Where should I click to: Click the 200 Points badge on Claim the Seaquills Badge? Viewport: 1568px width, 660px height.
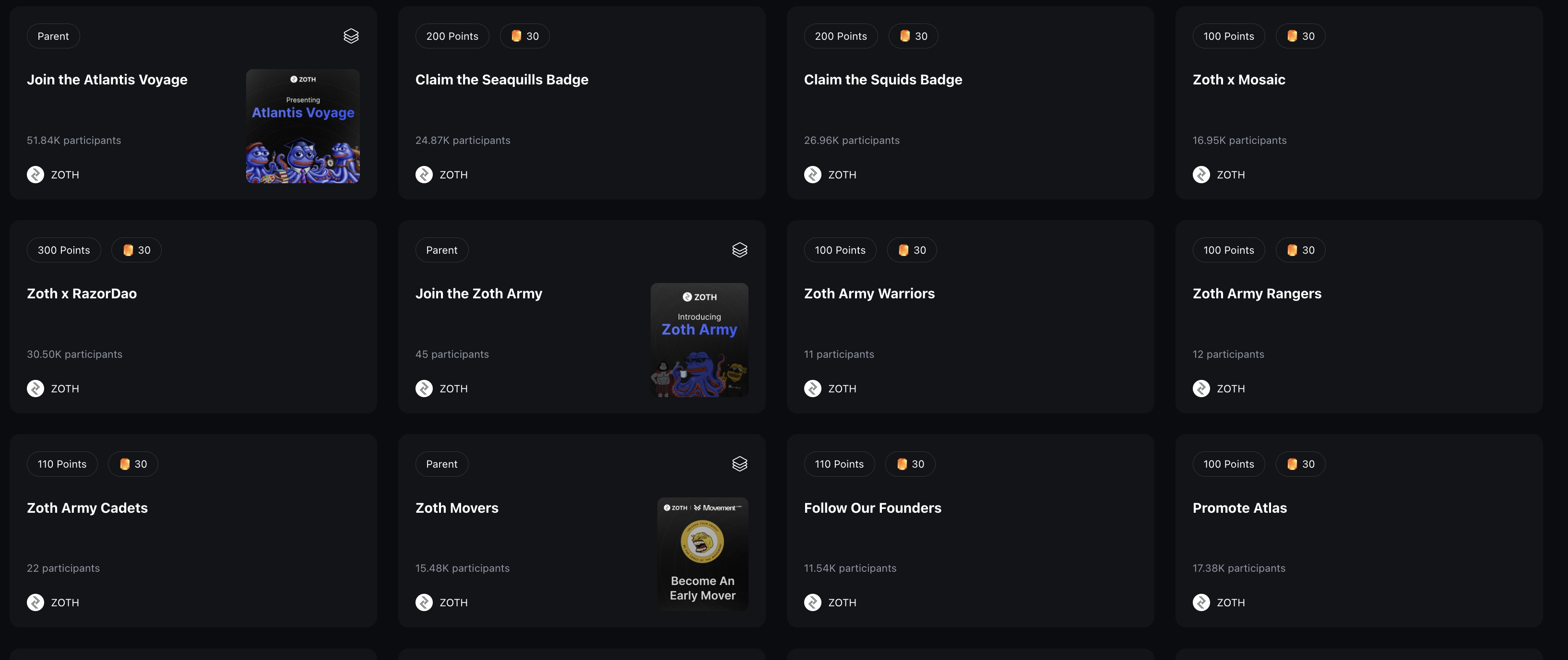click(x=452, y=36)
